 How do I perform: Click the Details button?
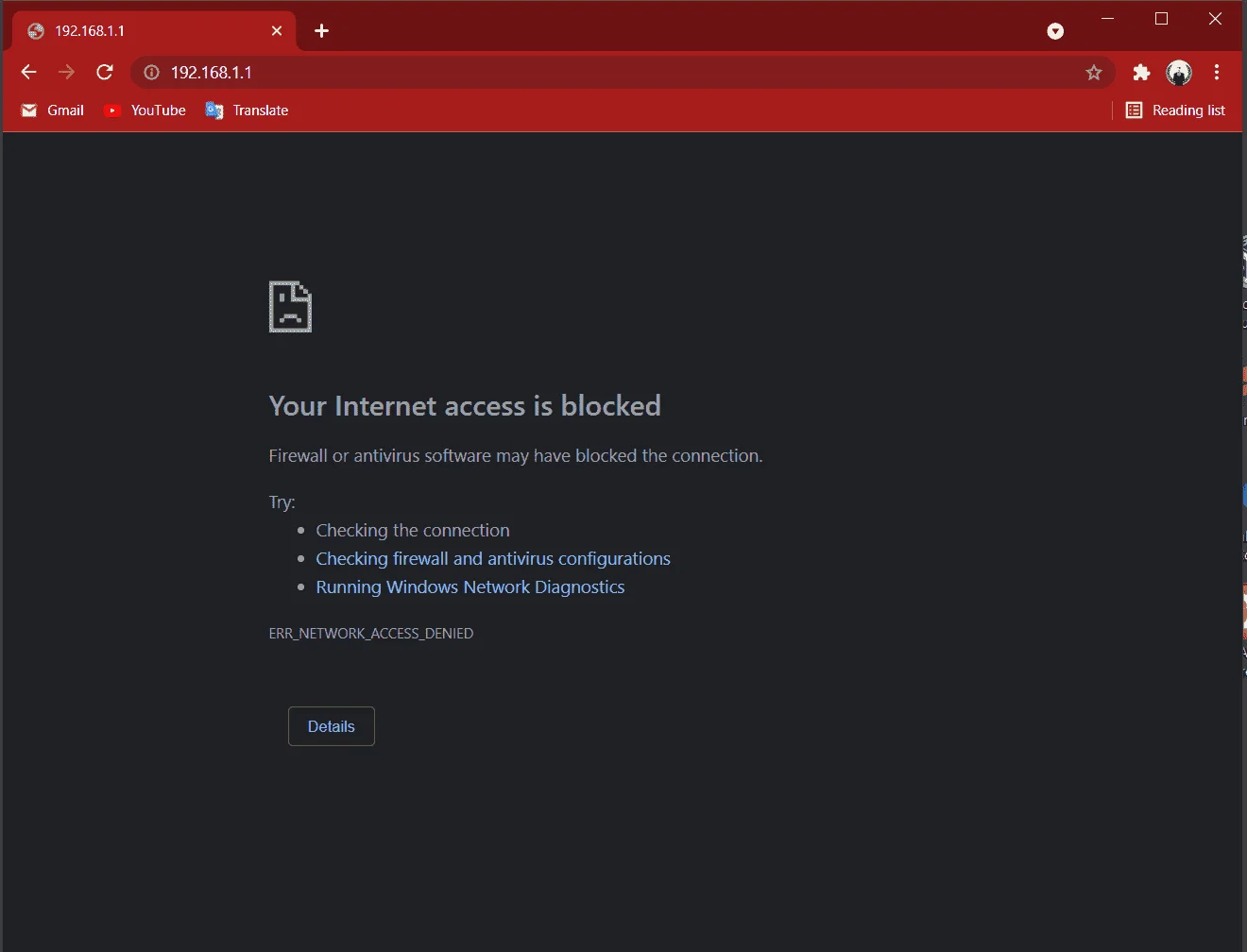332,726
